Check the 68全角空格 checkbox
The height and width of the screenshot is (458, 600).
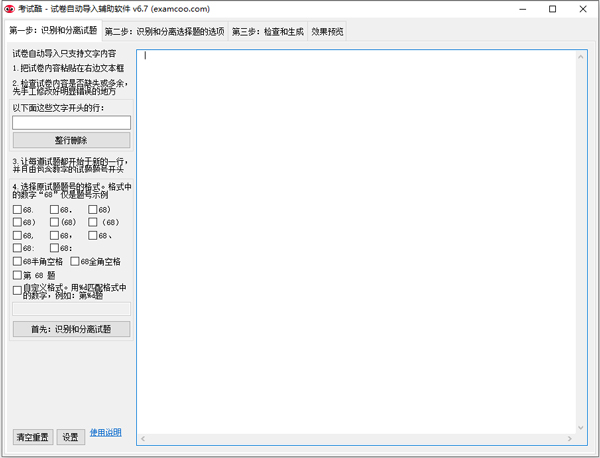coord(75,261)
